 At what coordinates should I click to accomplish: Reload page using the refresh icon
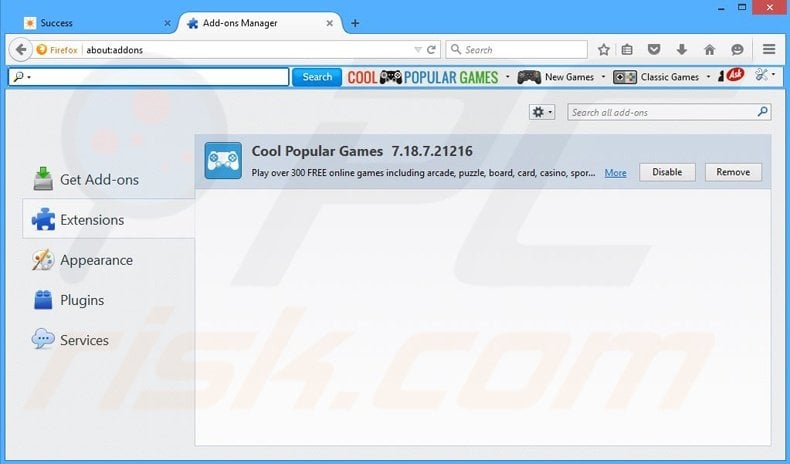[431, 50]
